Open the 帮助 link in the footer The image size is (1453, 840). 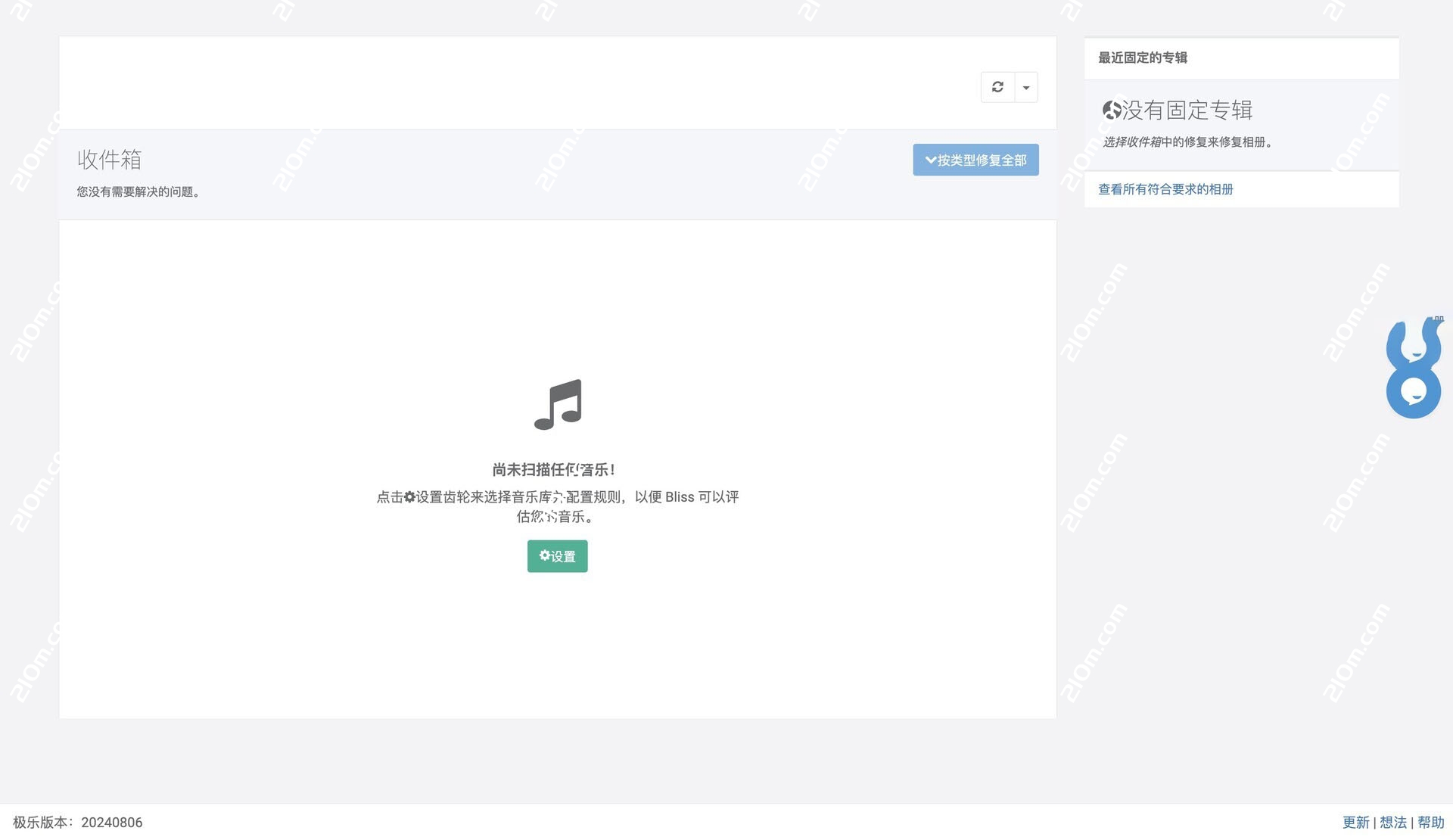pyautogui.click(x=1430, y=823)
